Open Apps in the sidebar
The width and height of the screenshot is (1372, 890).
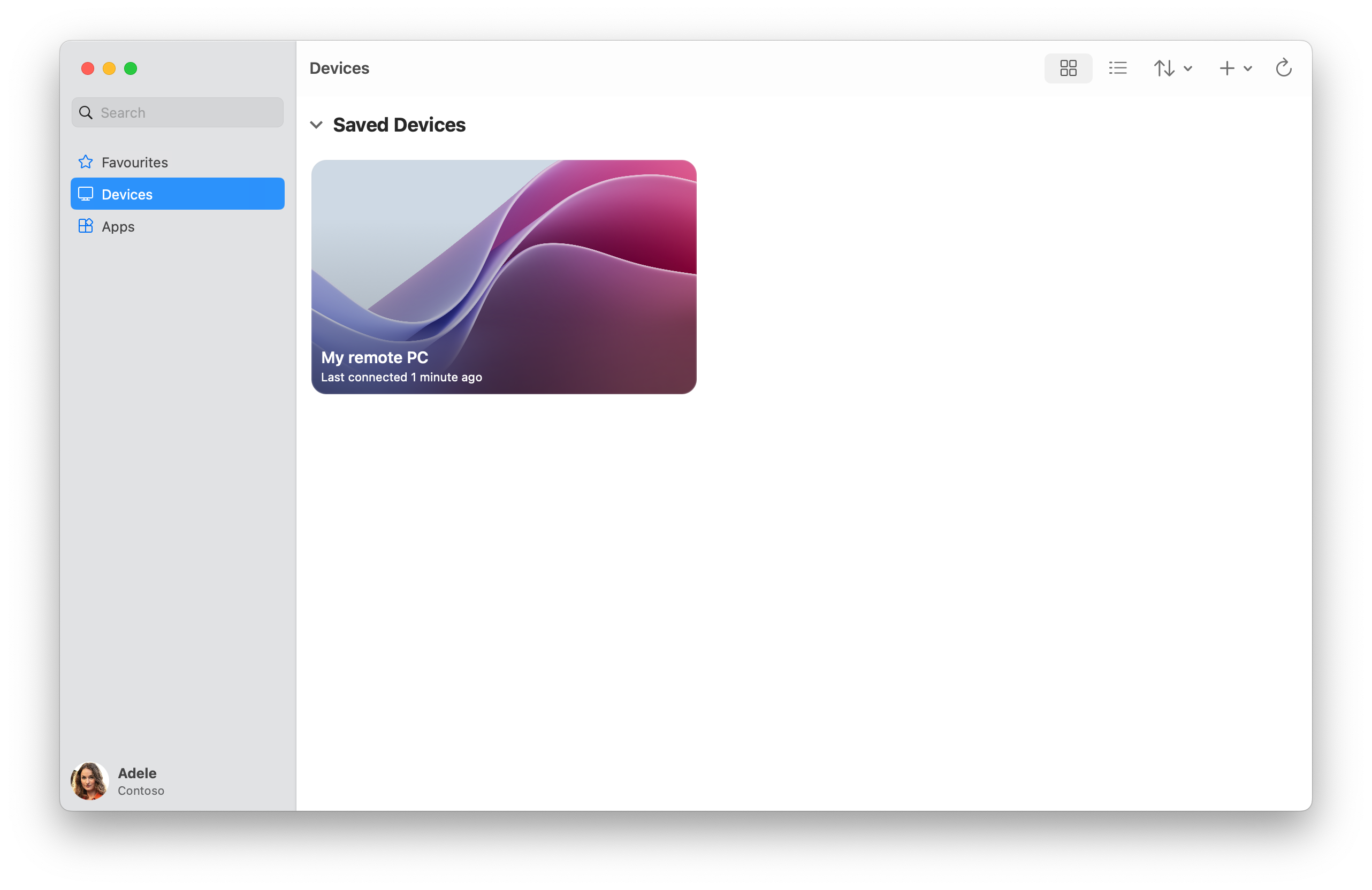coord(178,226)
